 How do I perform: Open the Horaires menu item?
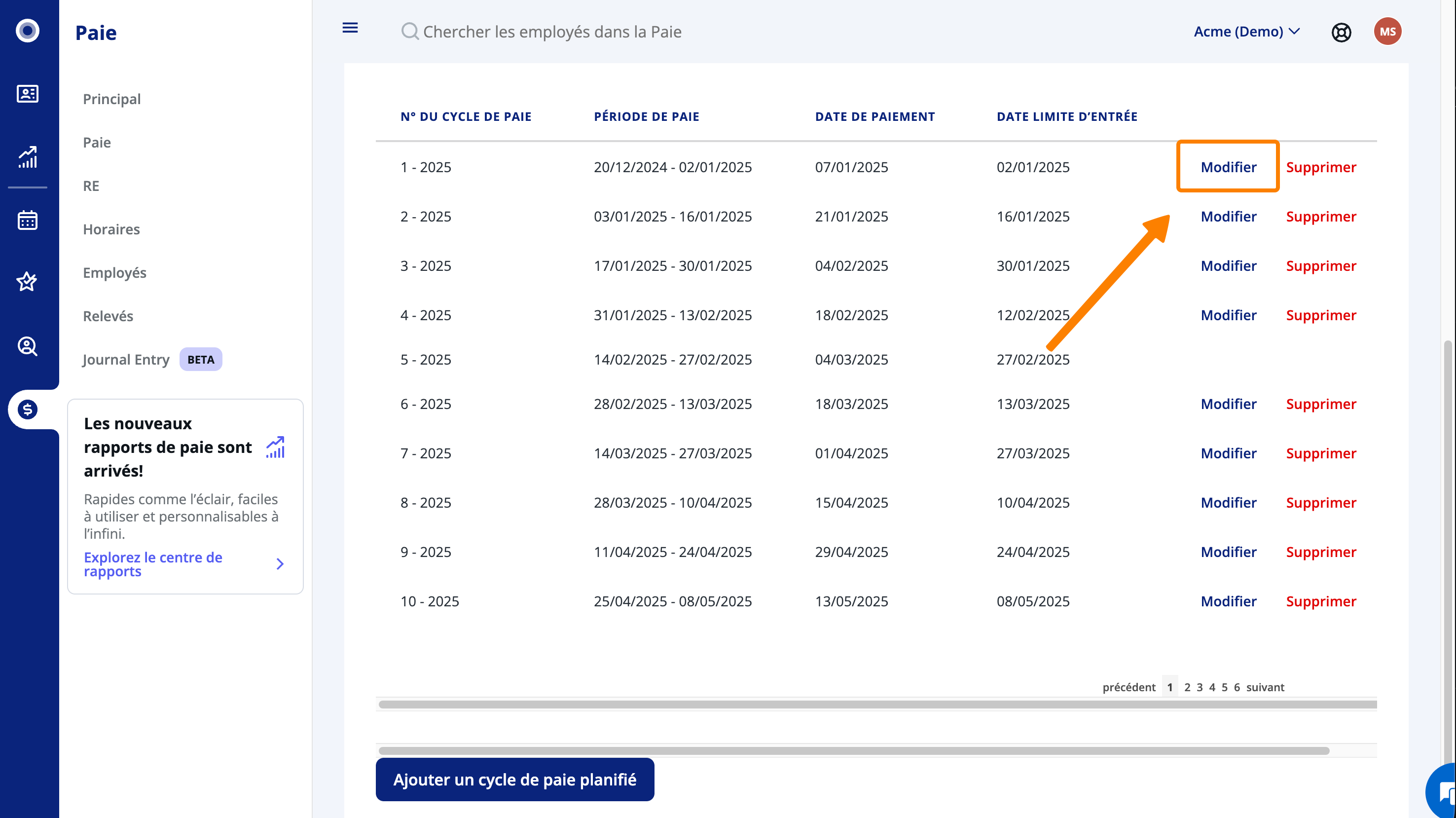(x=111, y=229)
